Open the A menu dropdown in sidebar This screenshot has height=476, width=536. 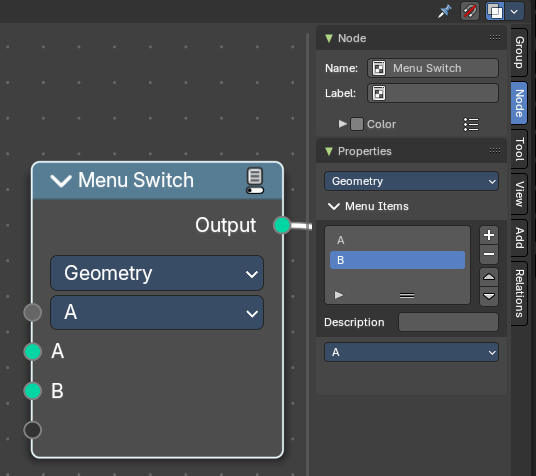[x=411, y=352]
